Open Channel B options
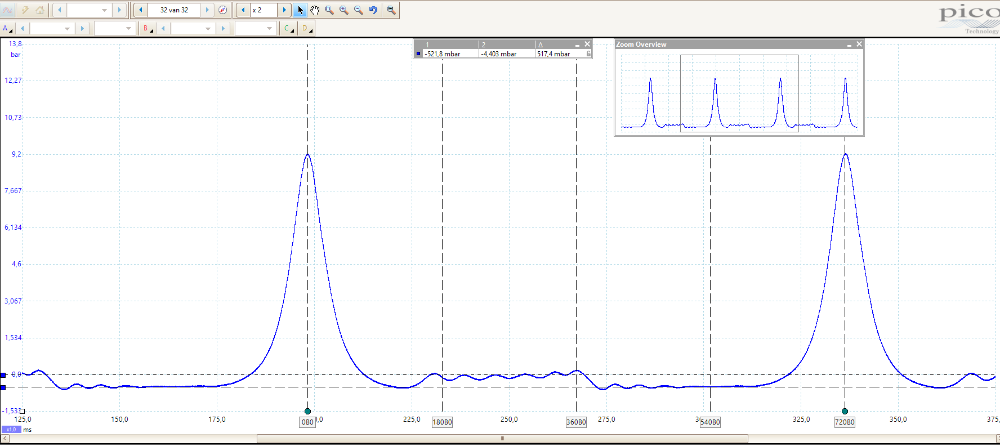The width and height of the screenshot is (1000, 445). [148, 29]
